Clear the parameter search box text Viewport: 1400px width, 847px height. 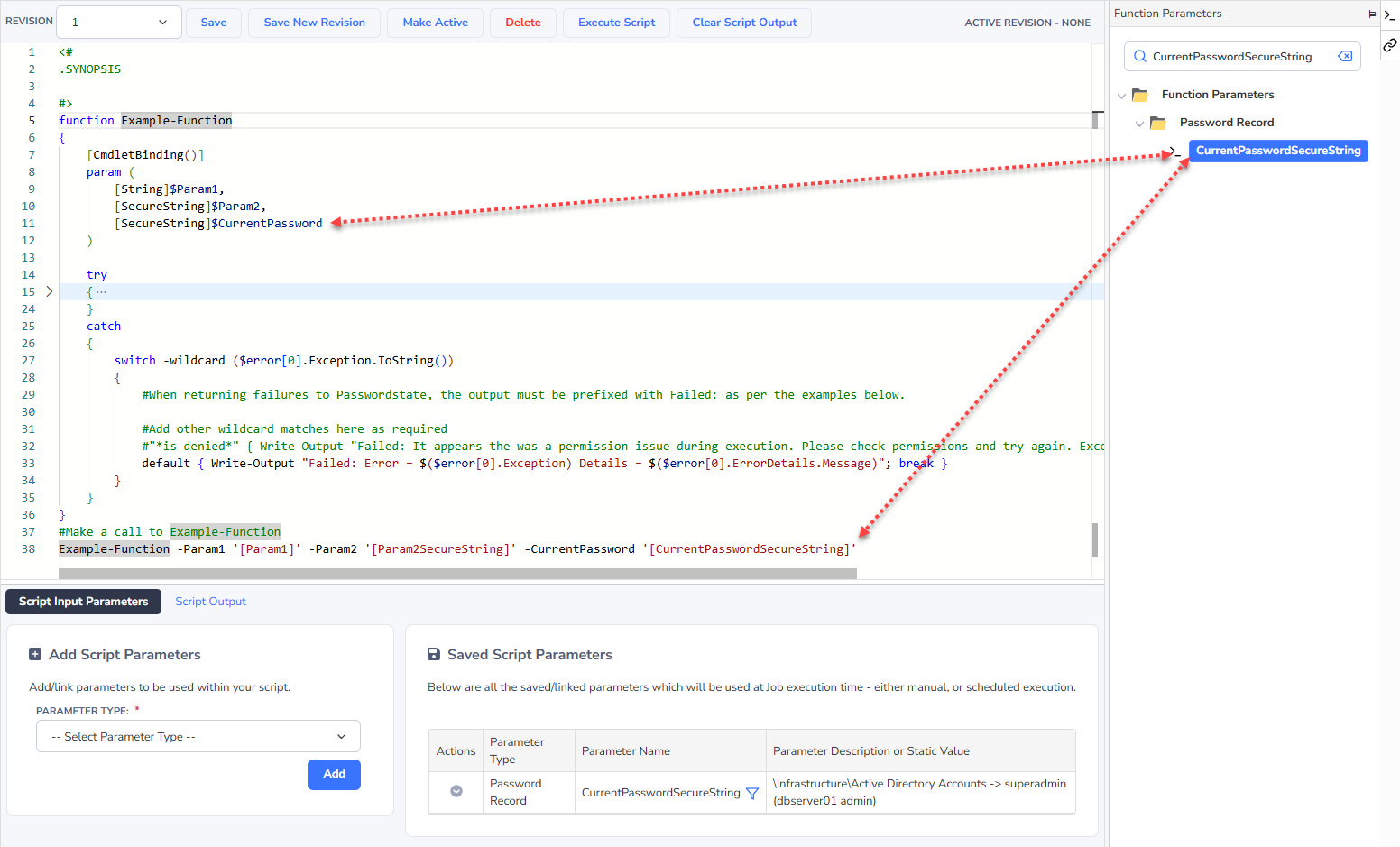[x=1345, y=56]
